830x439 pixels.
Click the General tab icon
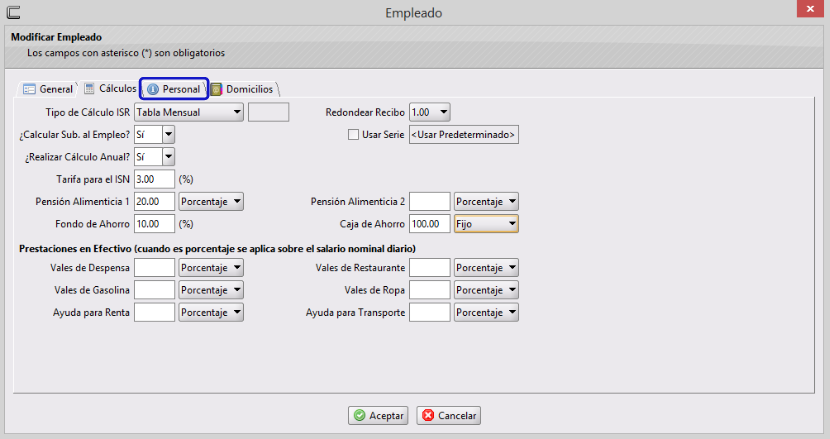click(29, 89)
